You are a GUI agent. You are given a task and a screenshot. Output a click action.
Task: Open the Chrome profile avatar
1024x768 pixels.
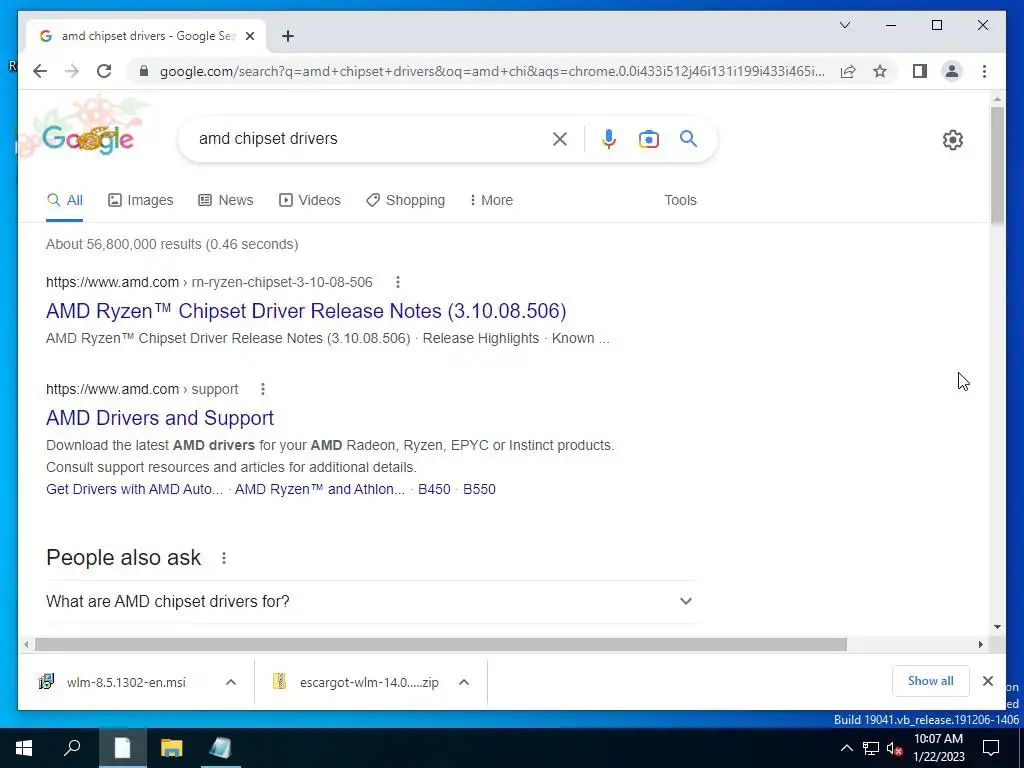point(952,71)
